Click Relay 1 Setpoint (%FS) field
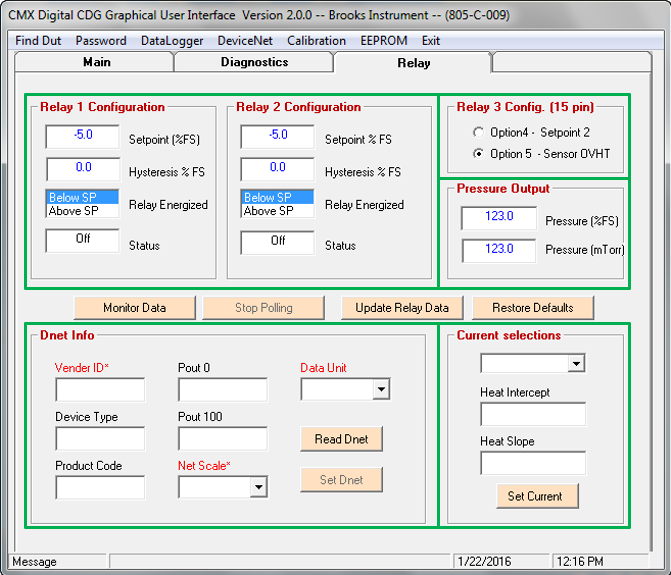 tap(83, 136)
